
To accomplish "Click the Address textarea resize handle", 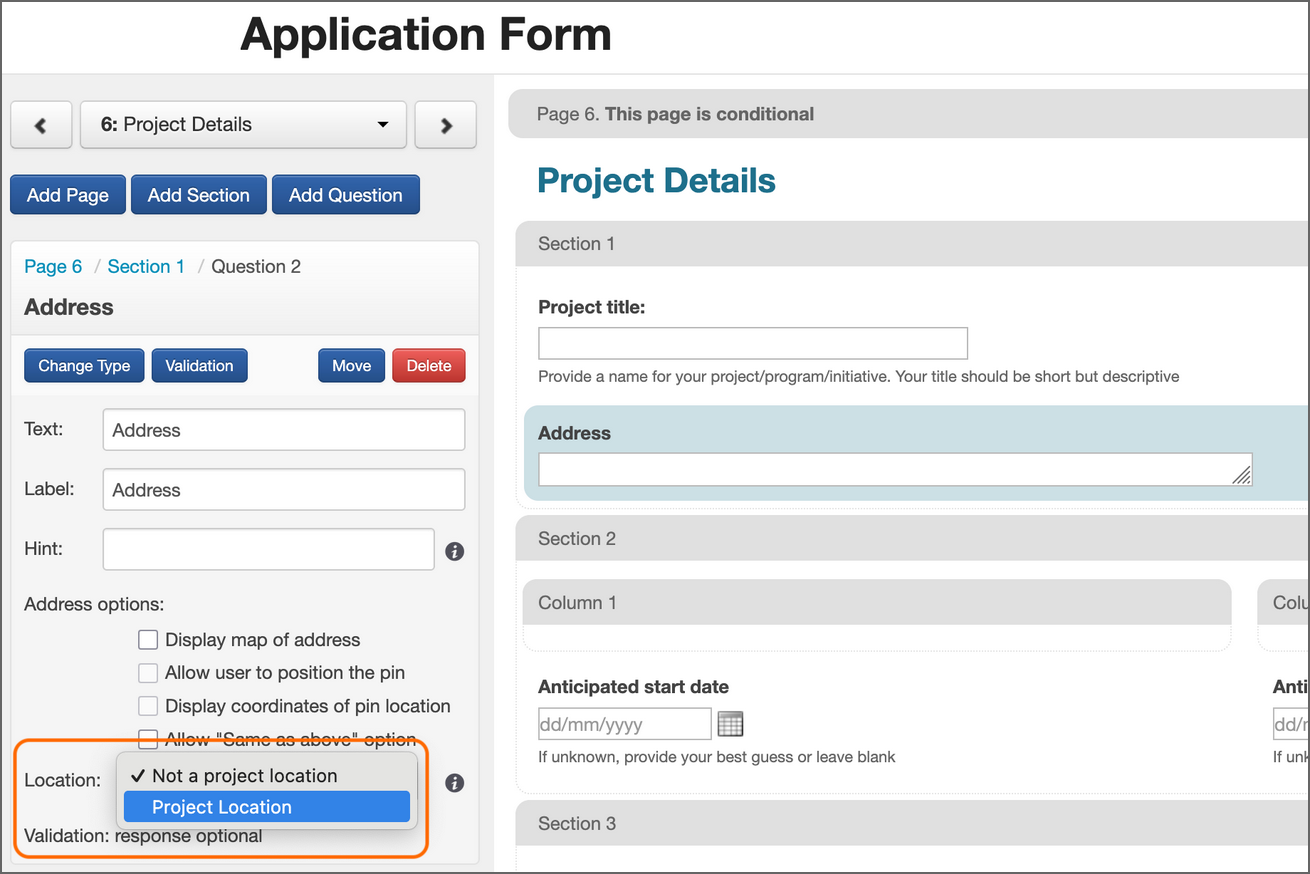I will click(1241, 475).
